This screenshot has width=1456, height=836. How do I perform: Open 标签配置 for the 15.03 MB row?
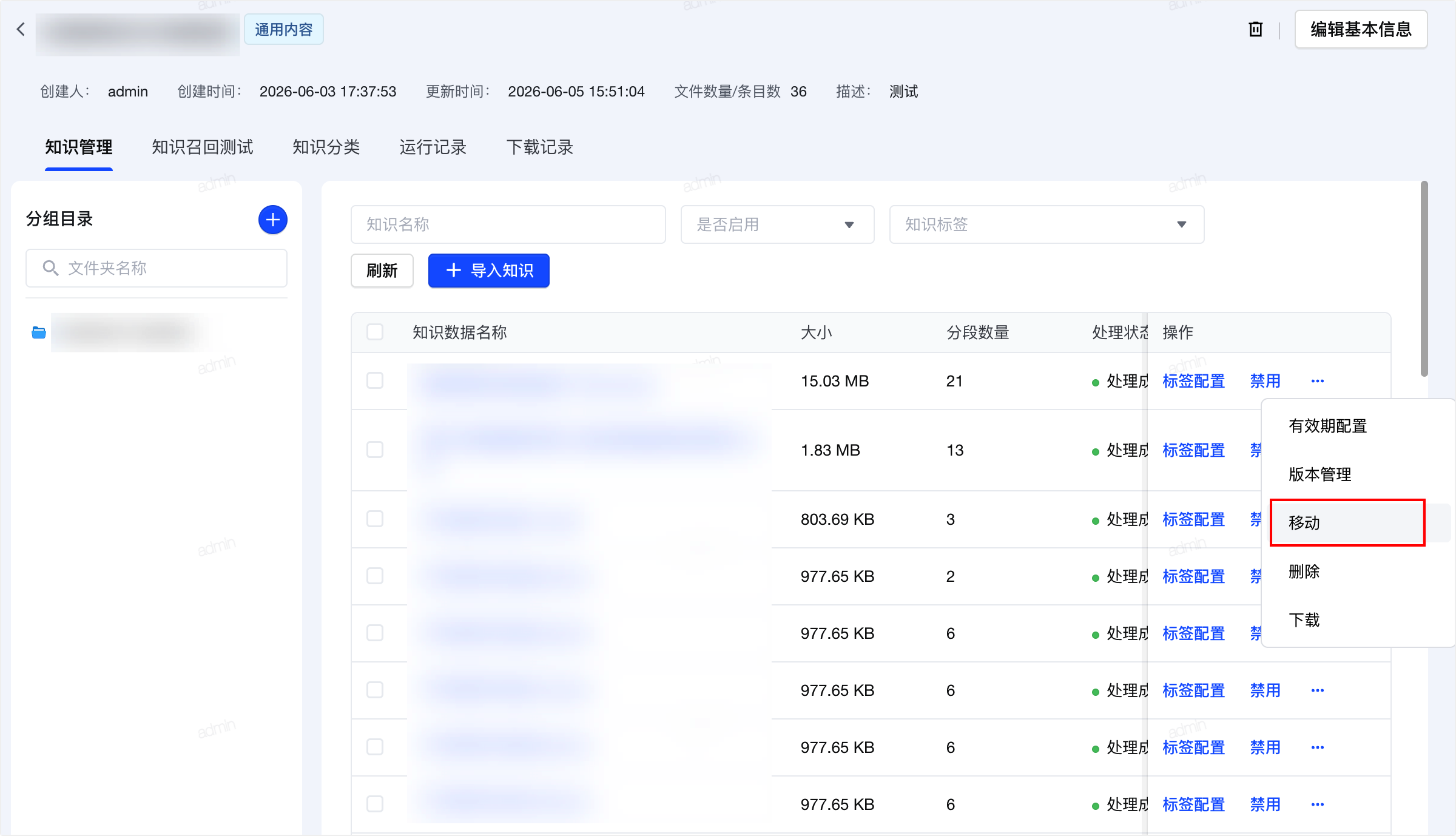1194,381
